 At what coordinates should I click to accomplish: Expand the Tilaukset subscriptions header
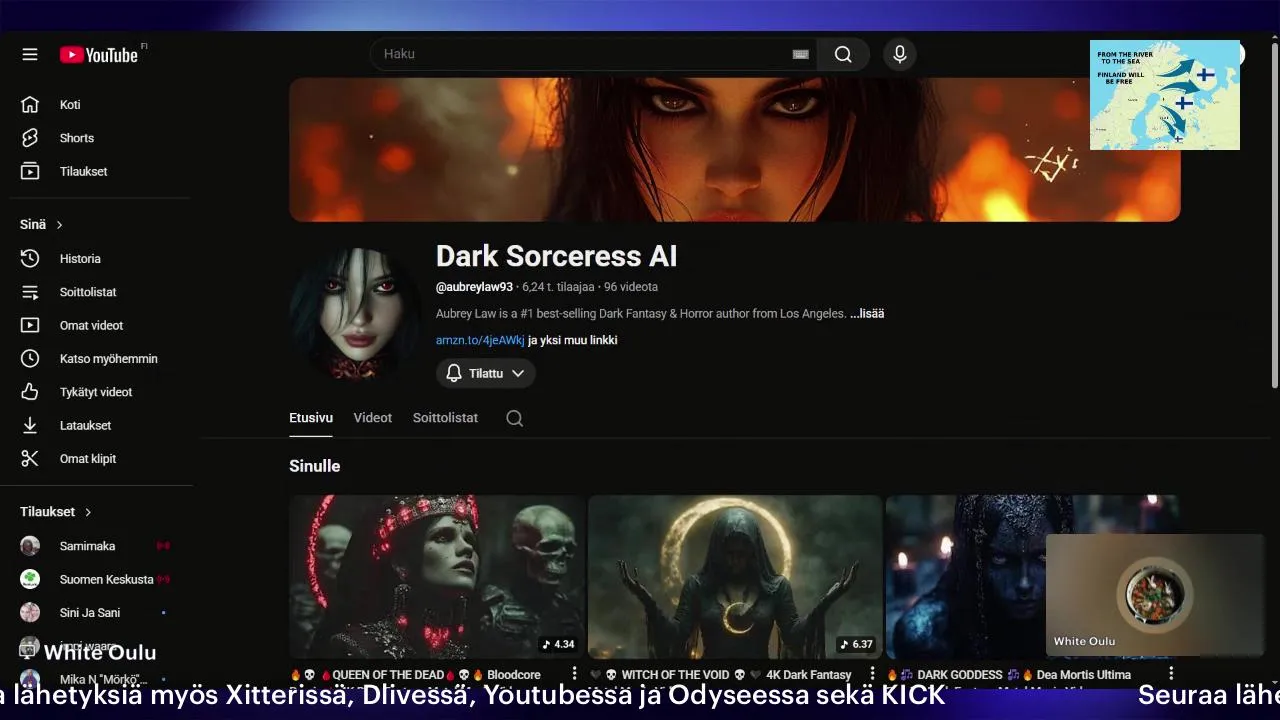[x=56, y=512]
